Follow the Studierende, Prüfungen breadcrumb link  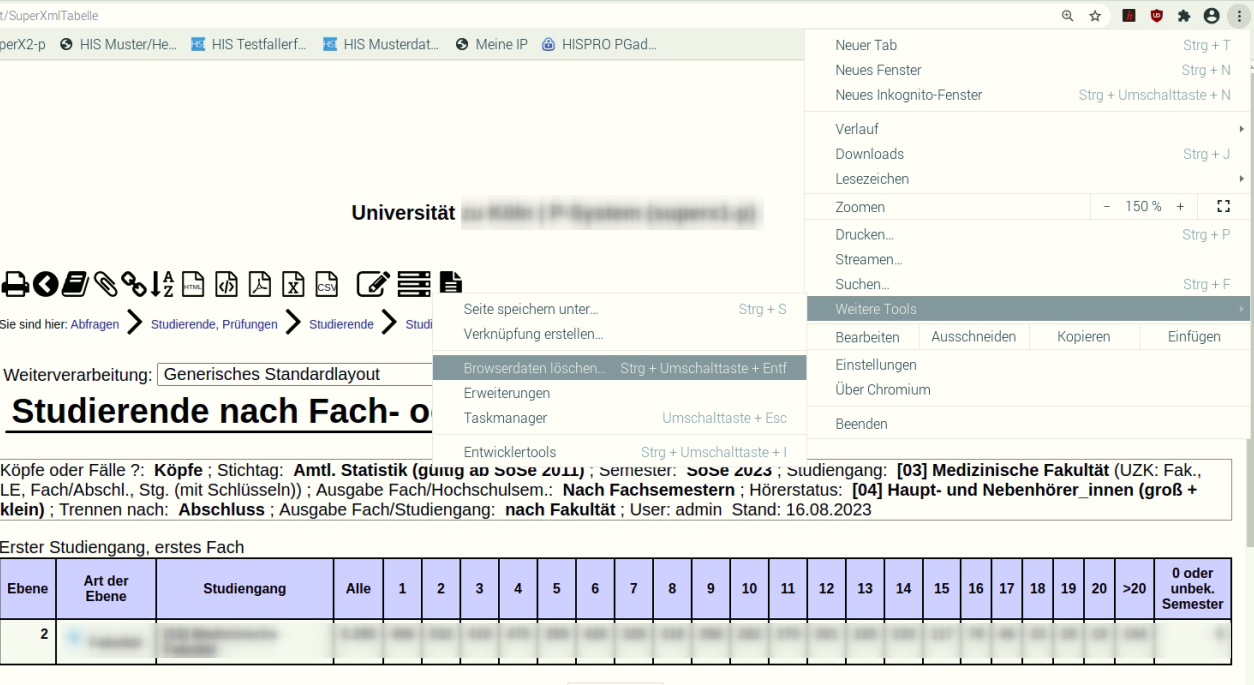pos(214,324)
